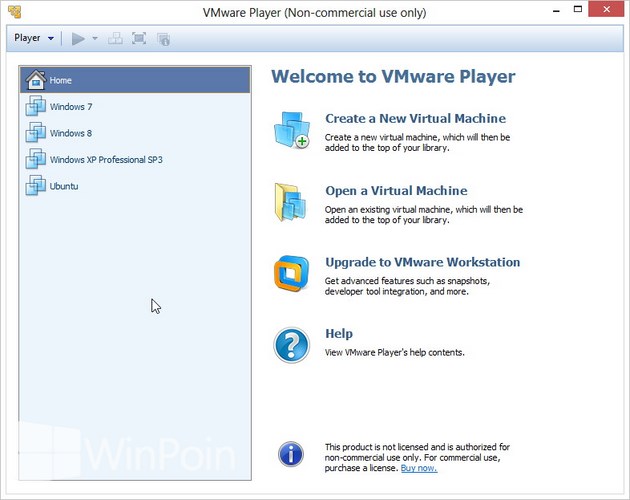Image resolution: width=630 pixels, height=500 pixels.
Task: Click the open virtual machine folder icon
Action: coord(291,202)
